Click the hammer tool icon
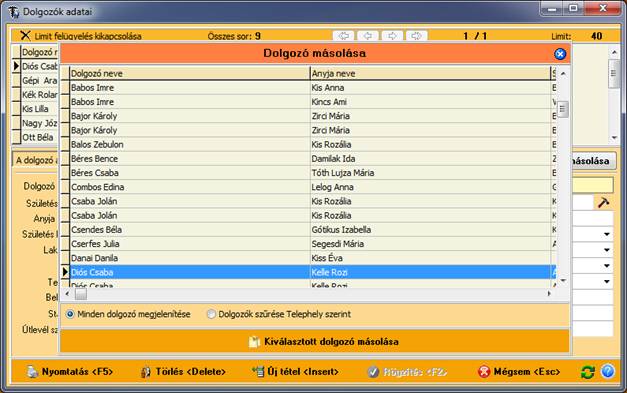Viewport: 627px width, 393px height. click(x=603, y=203)
